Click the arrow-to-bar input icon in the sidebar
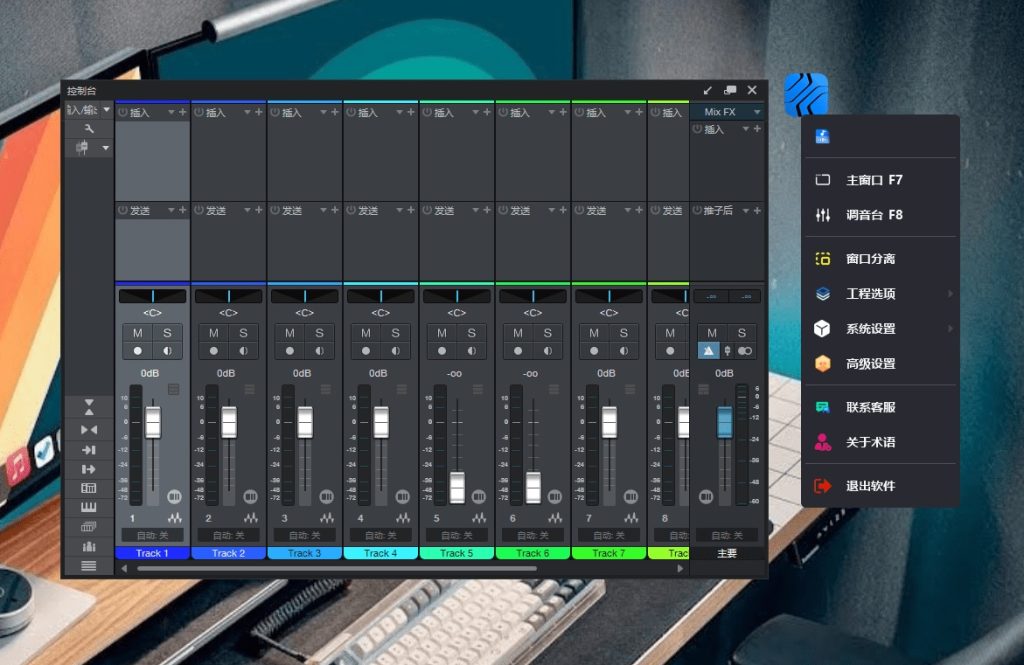 pyautogui.click(x=89, y=449)
